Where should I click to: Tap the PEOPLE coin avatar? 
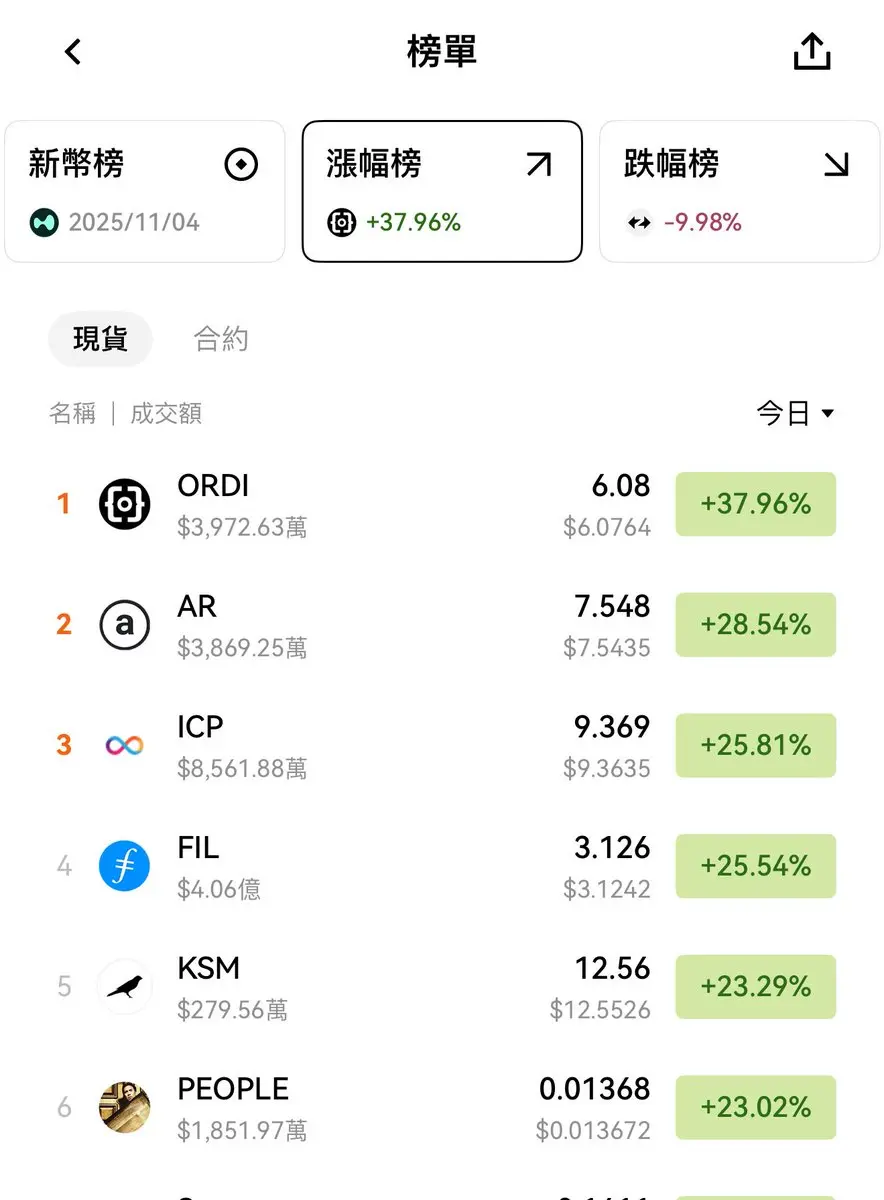click(x=125, y=1108)
